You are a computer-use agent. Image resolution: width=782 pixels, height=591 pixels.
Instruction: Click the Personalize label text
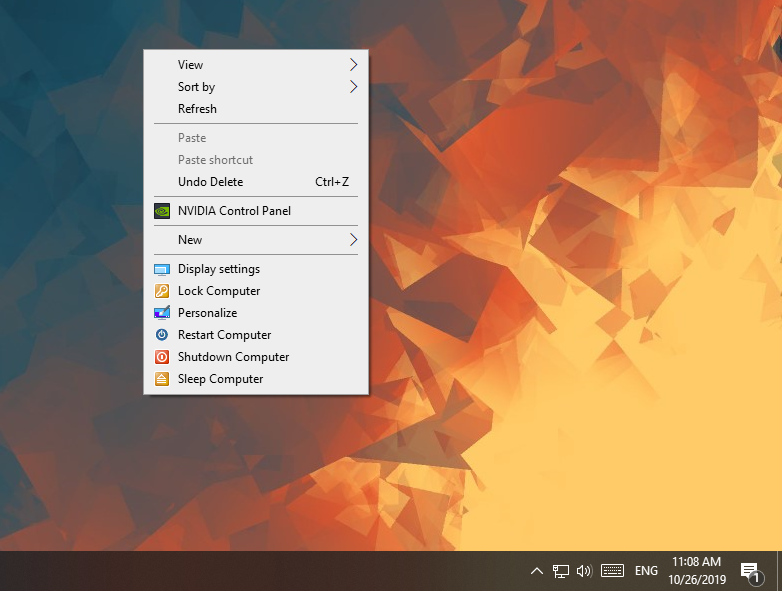pyautogui.click(x=207, y=313)
